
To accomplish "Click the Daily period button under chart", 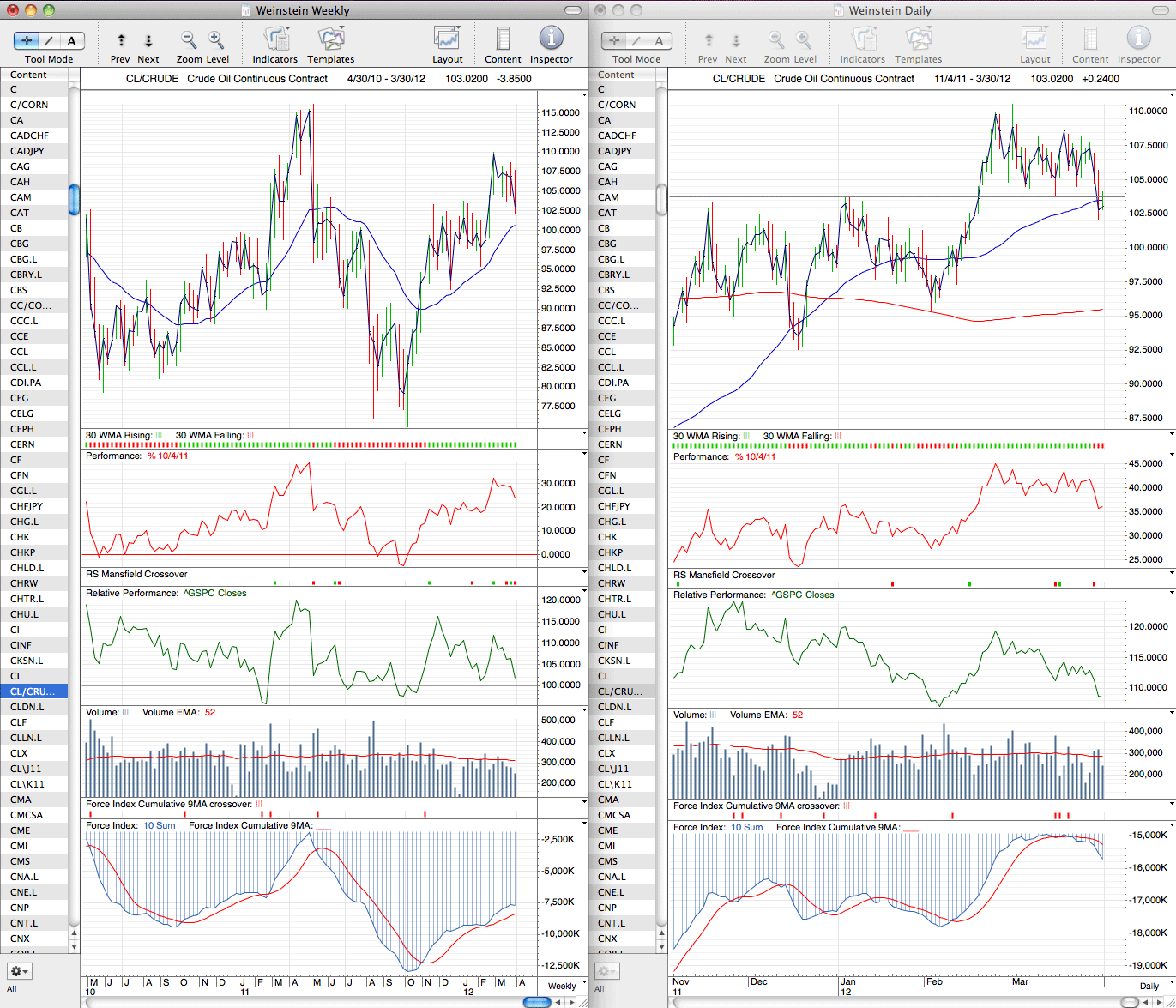I will click(1149, 986).
